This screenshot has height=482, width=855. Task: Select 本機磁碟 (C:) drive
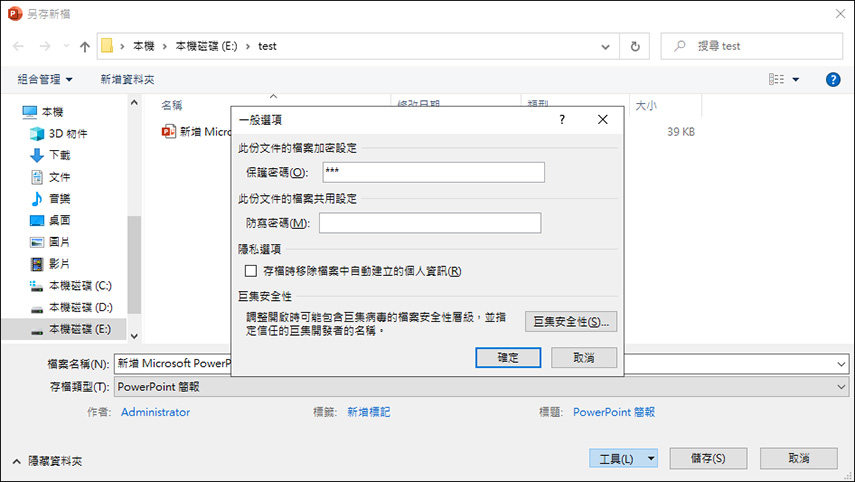(x=80, y=286)
